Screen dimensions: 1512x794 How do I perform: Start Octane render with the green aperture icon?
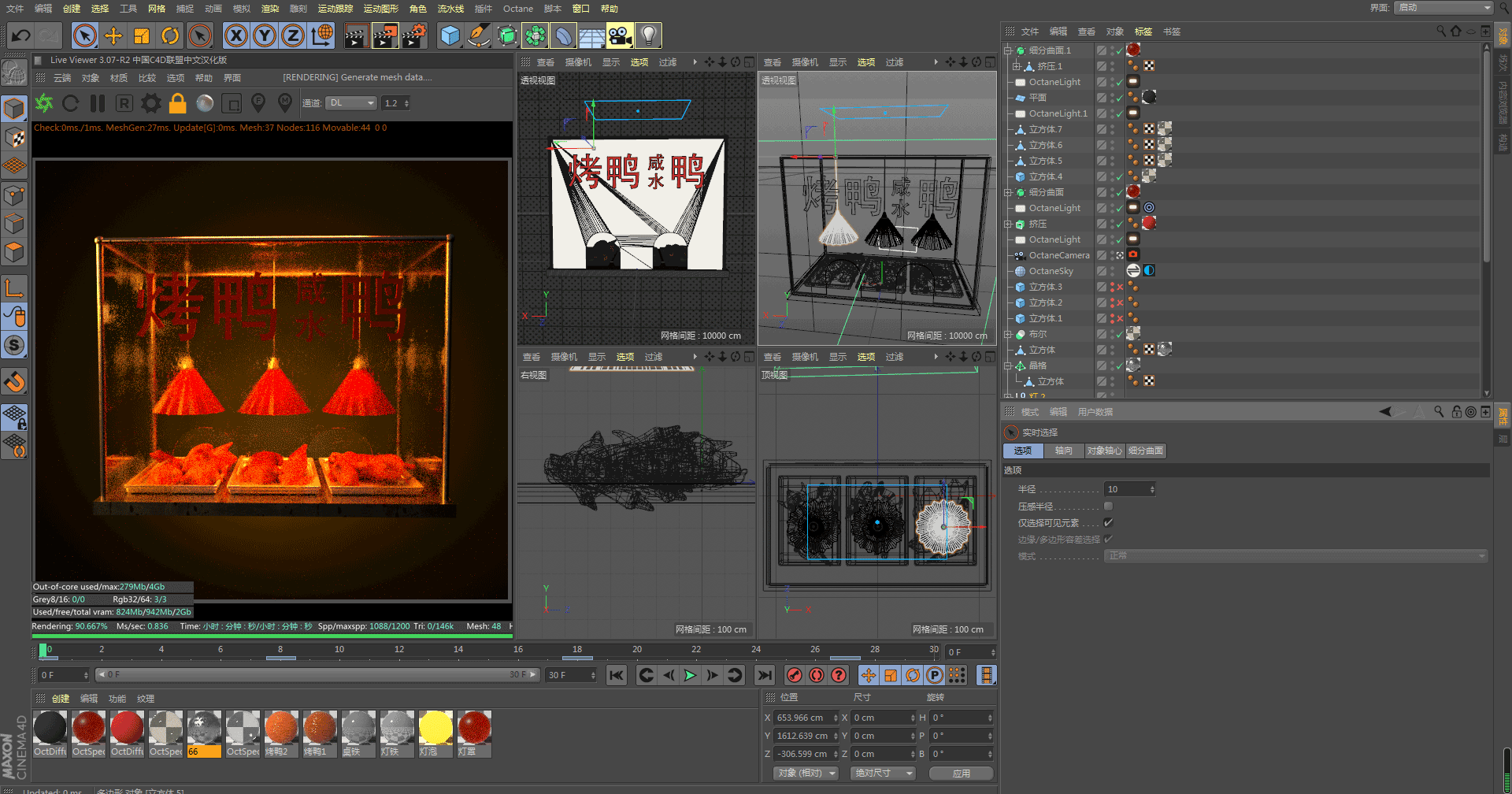tap(44, 103)
